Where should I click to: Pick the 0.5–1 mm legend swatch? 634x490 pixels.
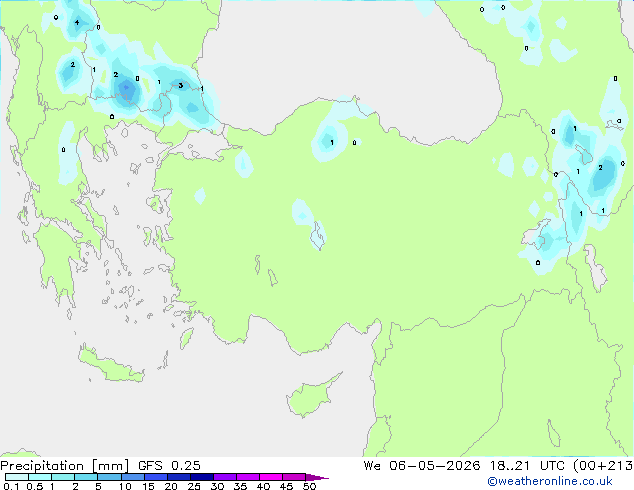[x=40, y=477]
